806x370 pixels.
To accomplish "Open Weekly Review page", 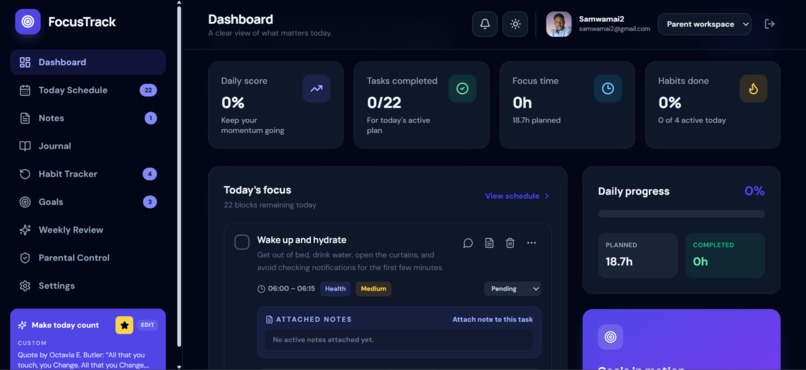I will [88, 230].
